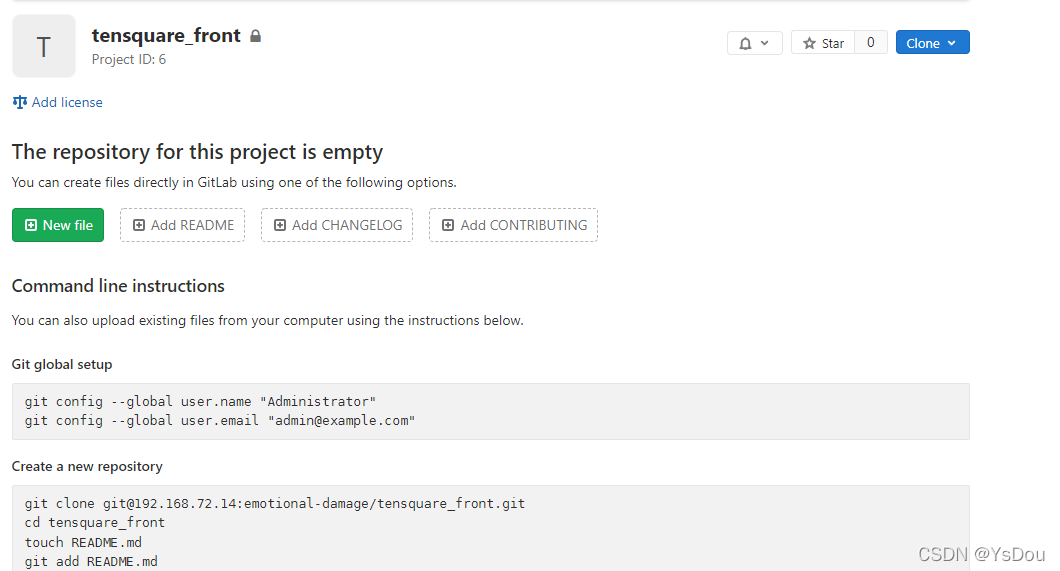
Task: Click the plus icon in Add CHANGELOG
Action: [280, 225]
